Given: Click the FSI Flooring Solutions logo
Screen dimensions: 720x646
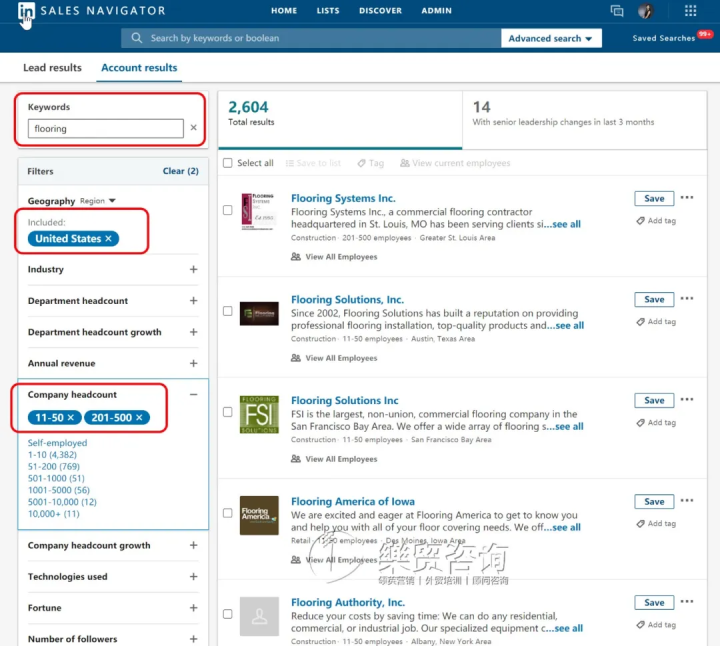Looking at the screenshot, I should click(259, 415).
